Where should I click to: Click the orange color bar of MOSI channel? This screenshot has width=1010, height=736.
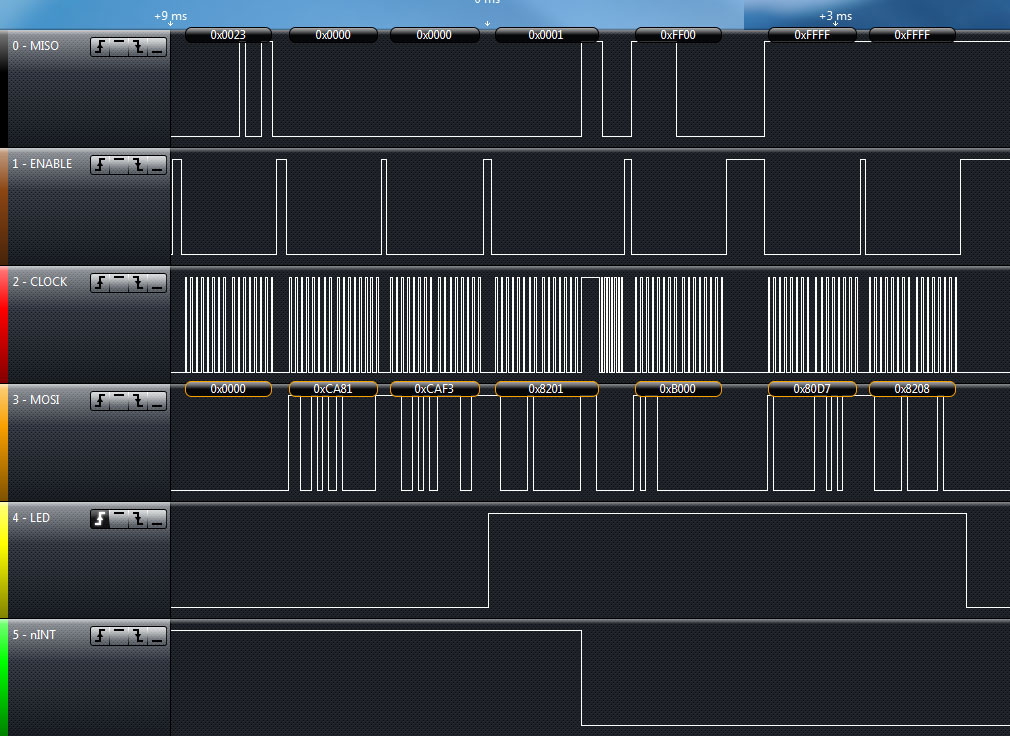coord(4,442)
